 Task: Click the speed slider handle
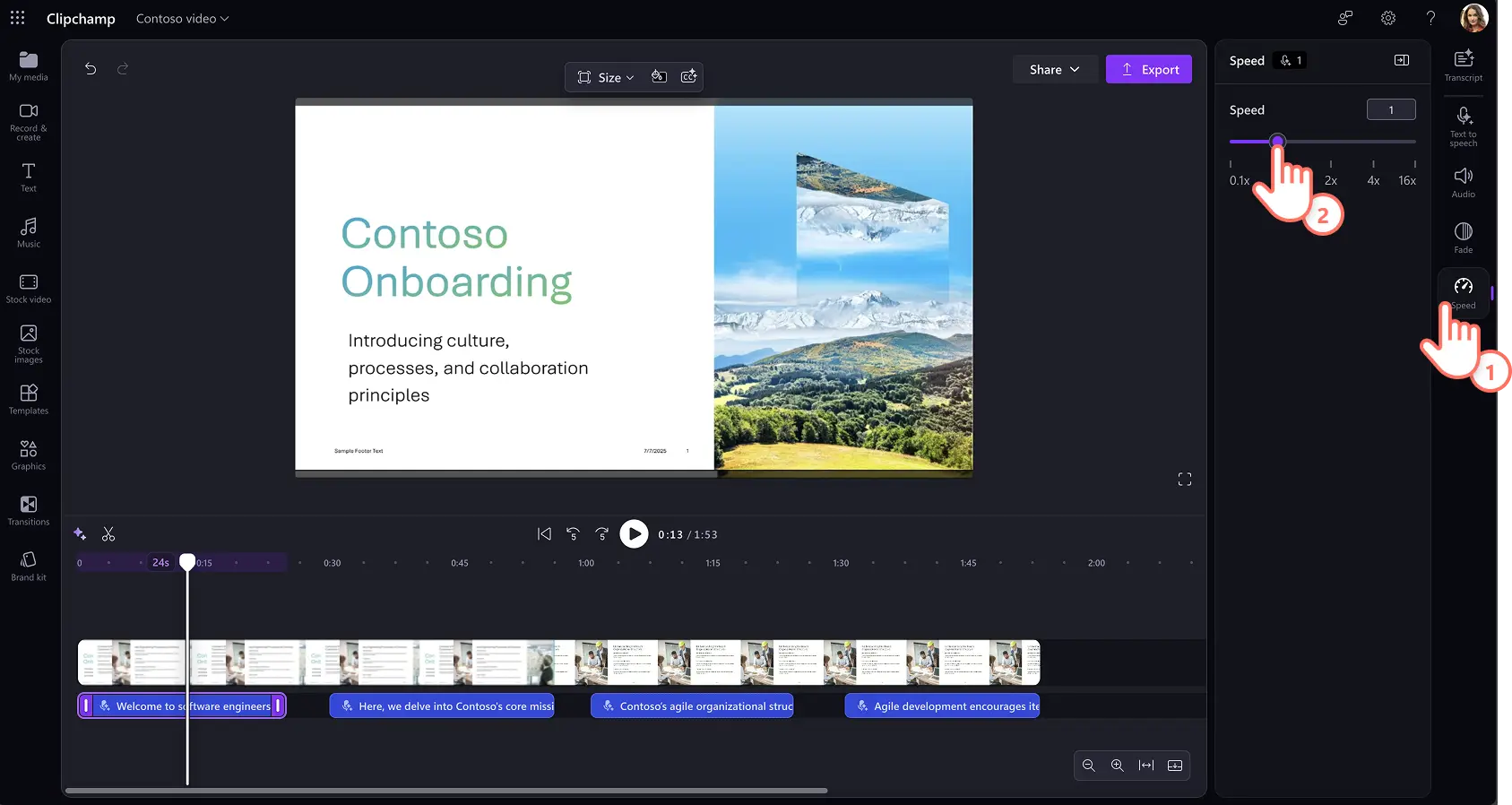pos(1278,141)
